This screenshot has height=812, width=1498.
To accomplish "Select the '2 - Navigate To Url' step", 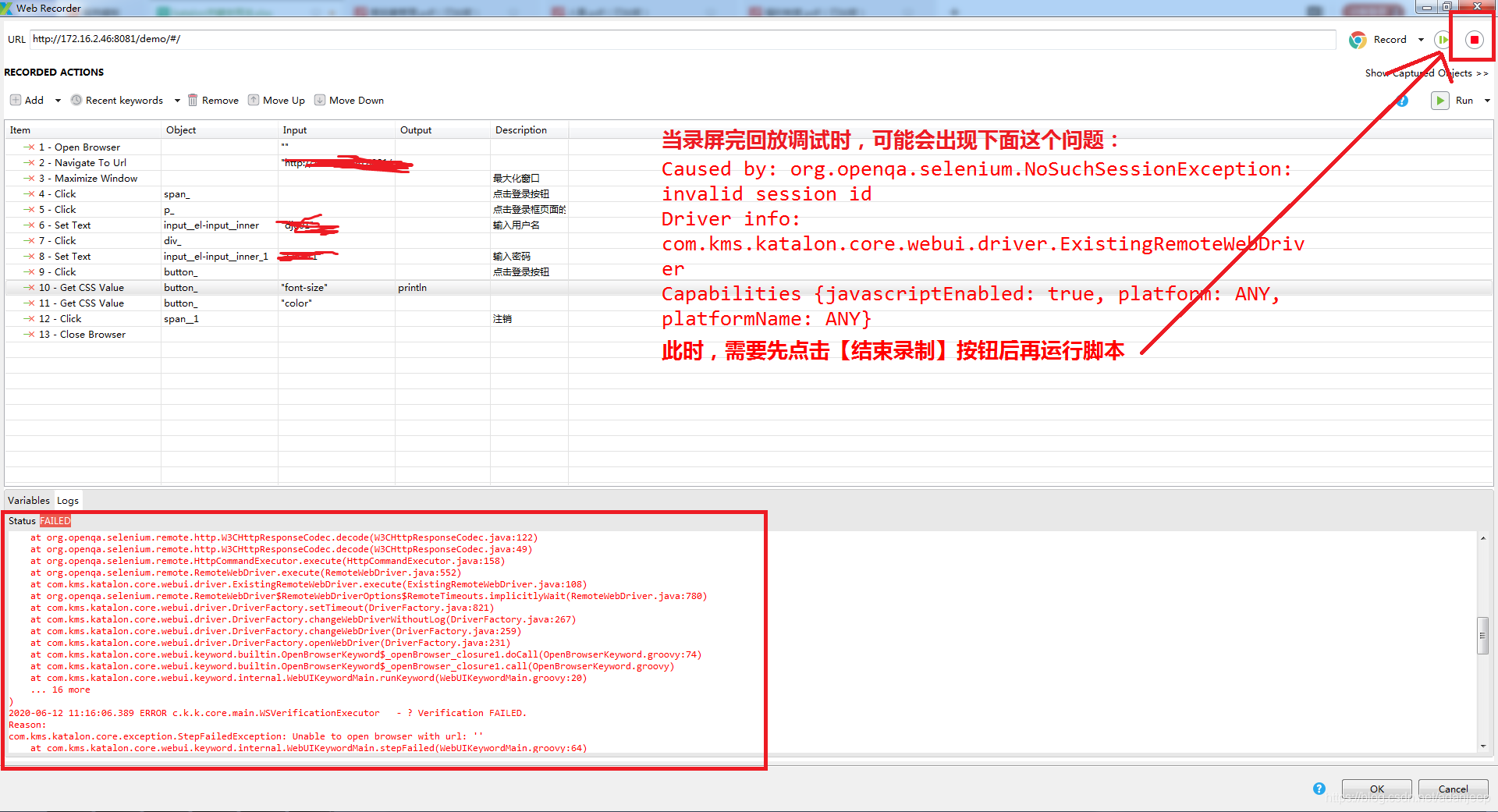I will (83, 163).
